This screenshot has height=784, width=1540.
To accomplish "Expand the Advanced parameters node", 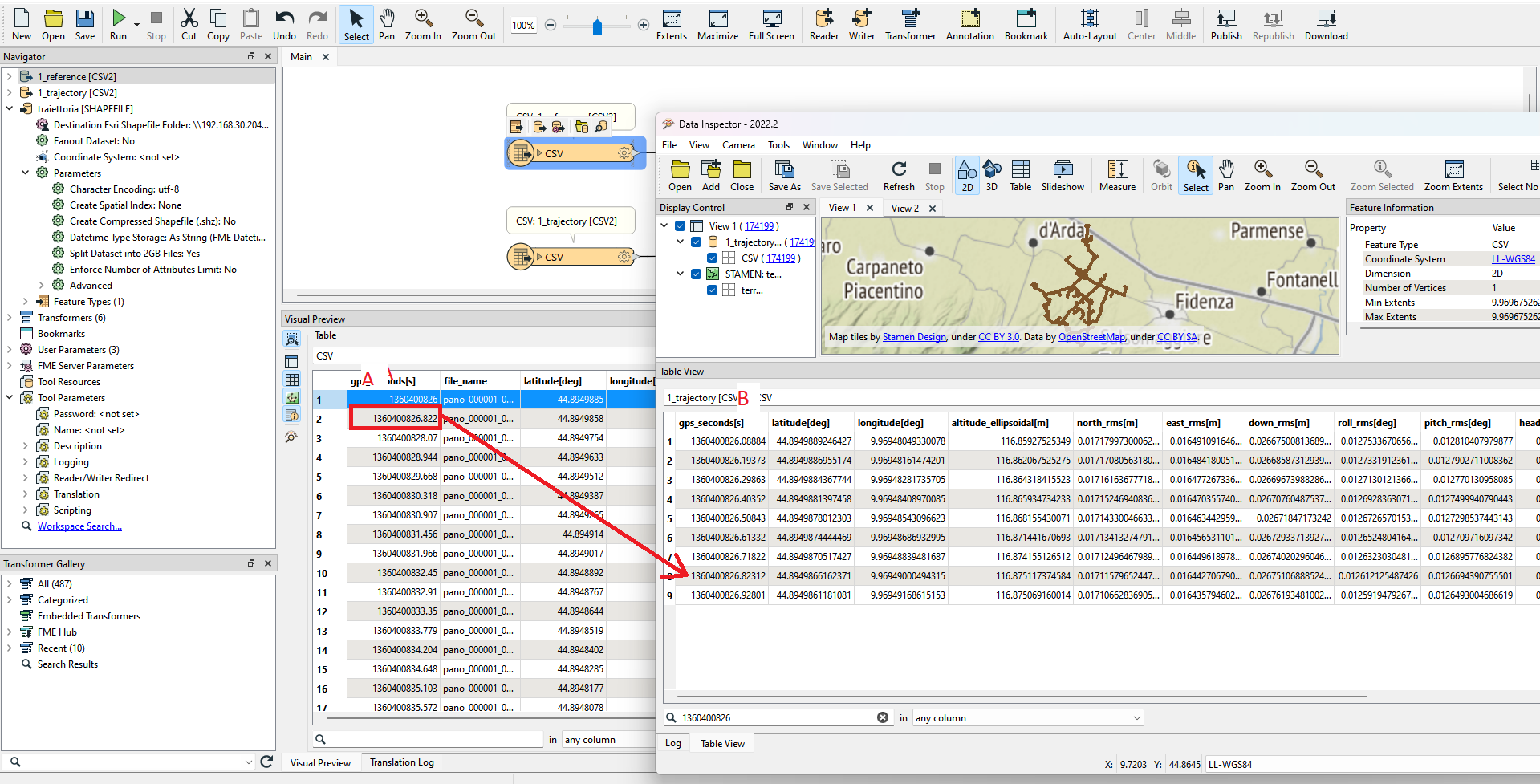I will (x=42, y=286).
